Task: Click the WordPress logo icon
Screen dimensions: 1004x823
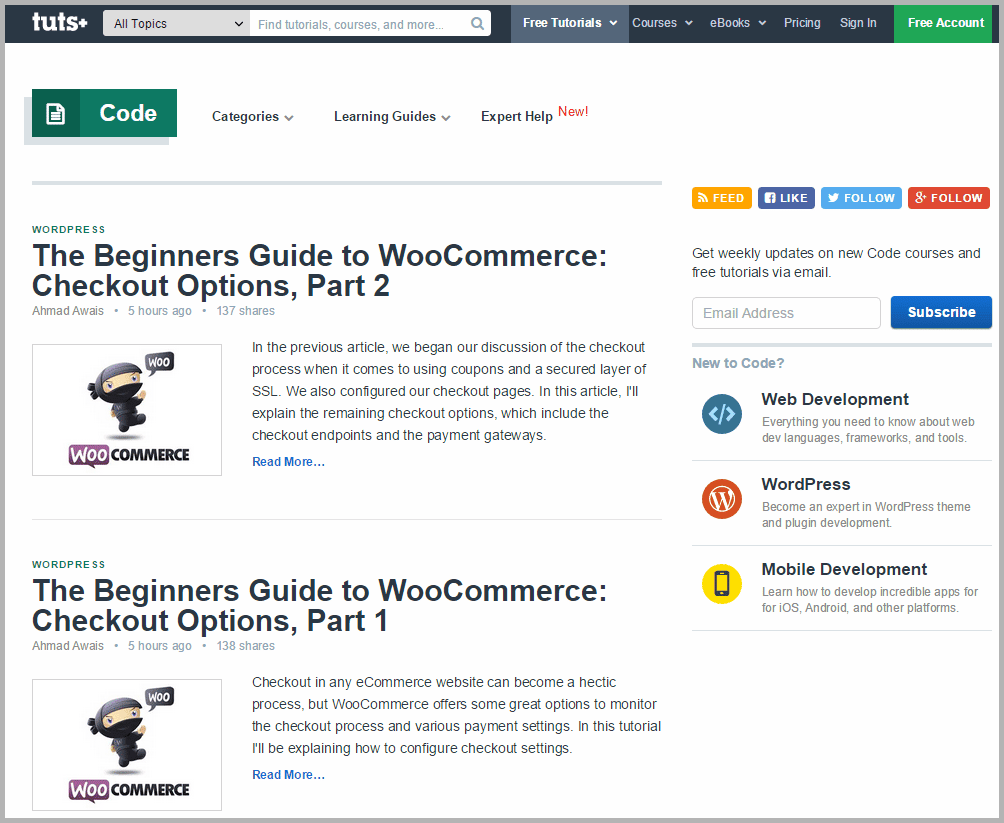Action: pyautogui.click(x=722, y=499)
